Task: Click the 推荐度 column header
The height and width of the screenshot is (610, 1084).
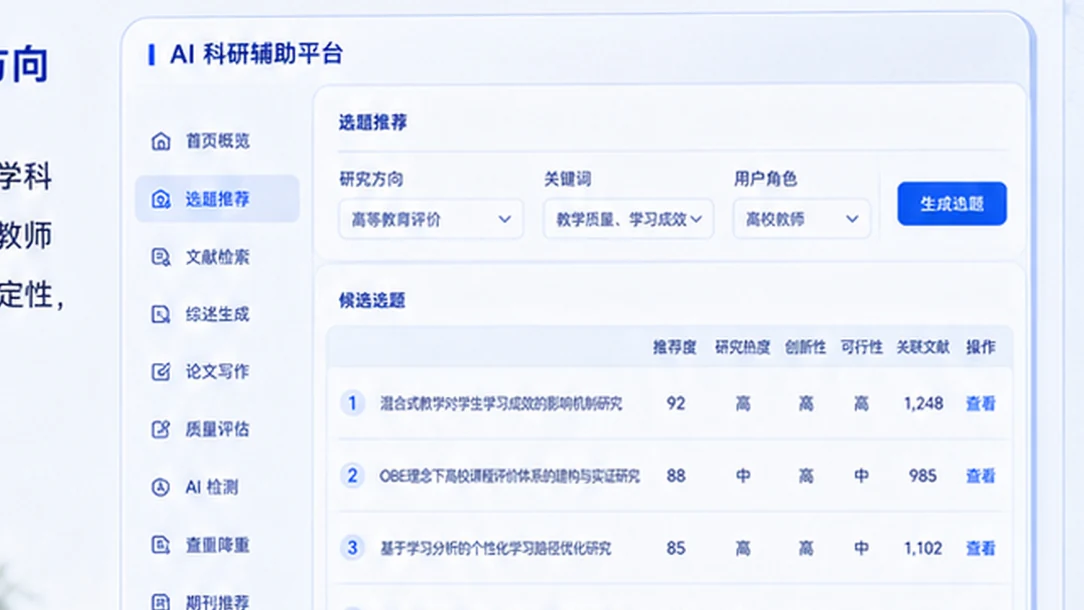Action: [675, 347]
